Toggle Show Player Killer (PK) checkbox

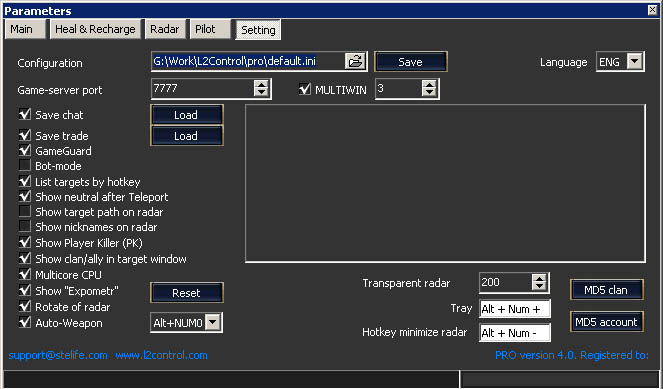click(x=25, y=243)
